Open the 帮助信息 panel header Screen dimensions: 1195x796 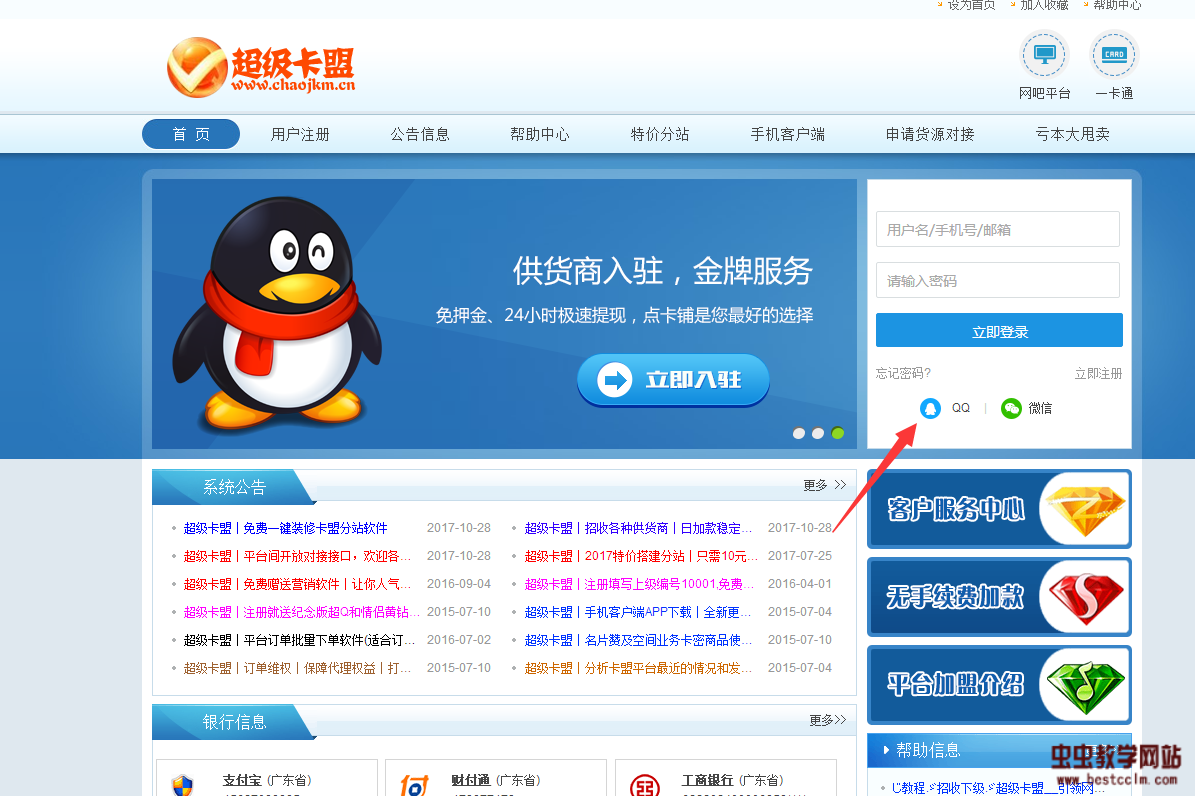[x=999, y=750]
